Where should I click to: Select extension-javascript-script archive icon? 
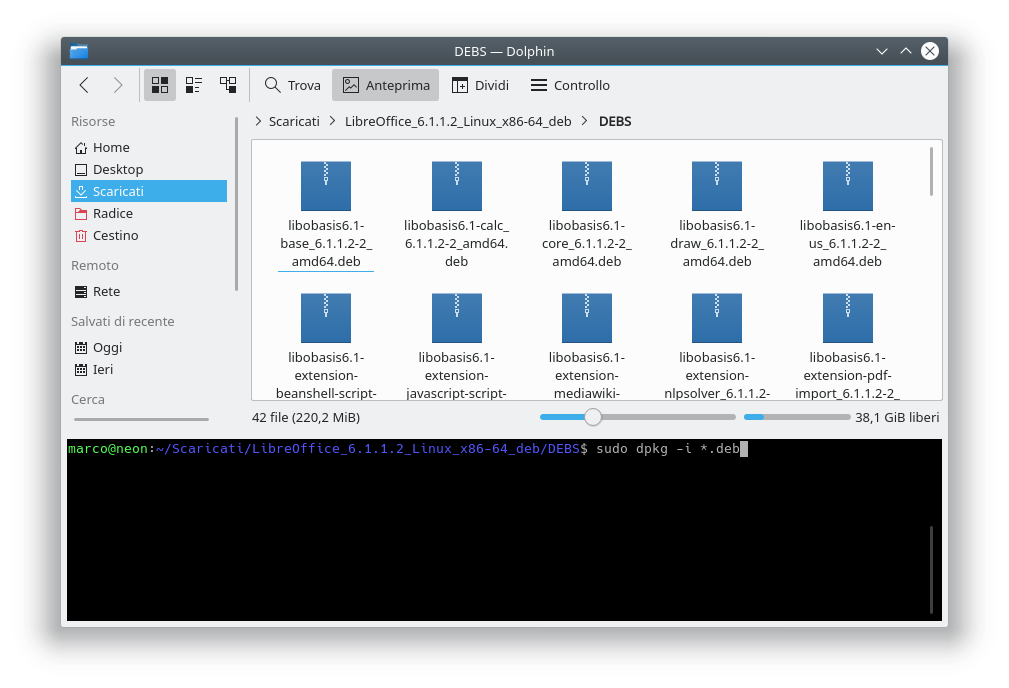(x=457, y=318)
